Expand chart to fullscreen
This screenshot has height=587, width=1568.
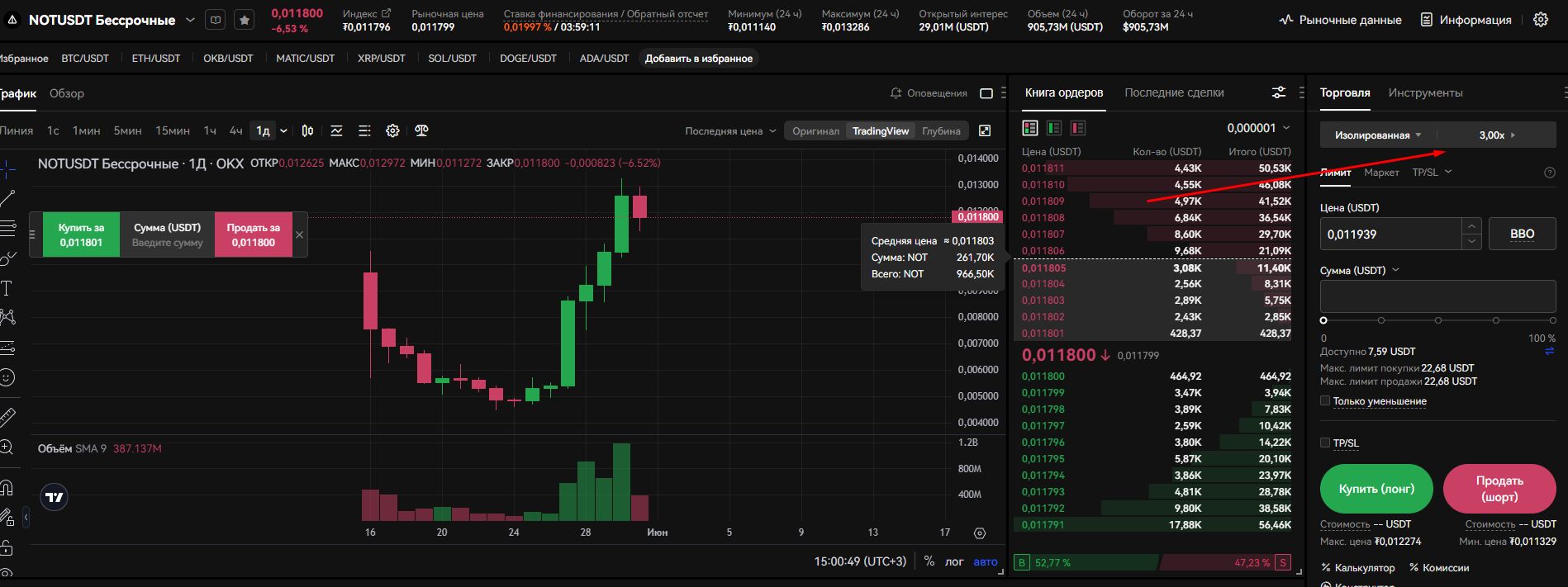(x=985, y=130)
